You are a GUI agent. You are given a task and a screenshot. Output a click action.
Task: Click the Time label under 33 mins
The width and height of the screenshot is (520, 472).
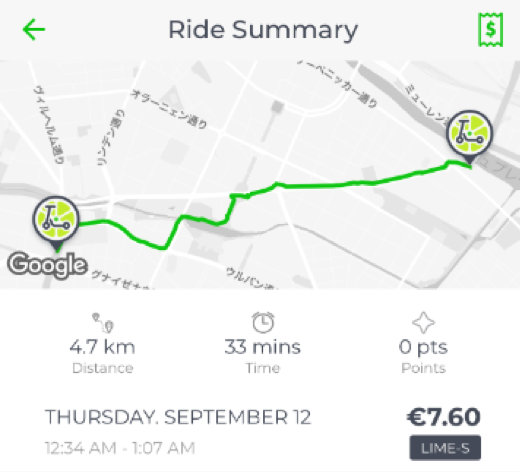[x=263, y=368]
